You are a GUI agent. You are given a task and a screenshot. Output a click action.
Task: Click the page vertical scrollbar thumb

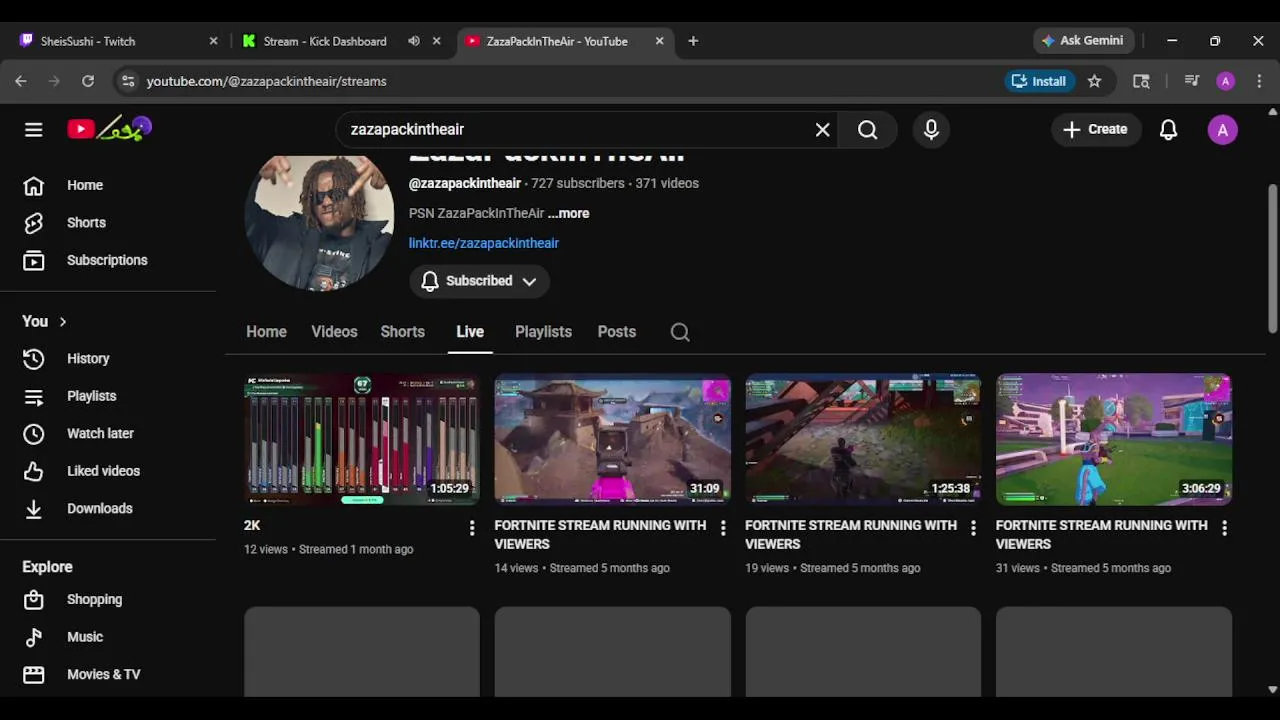click(x=1272, y=258)
